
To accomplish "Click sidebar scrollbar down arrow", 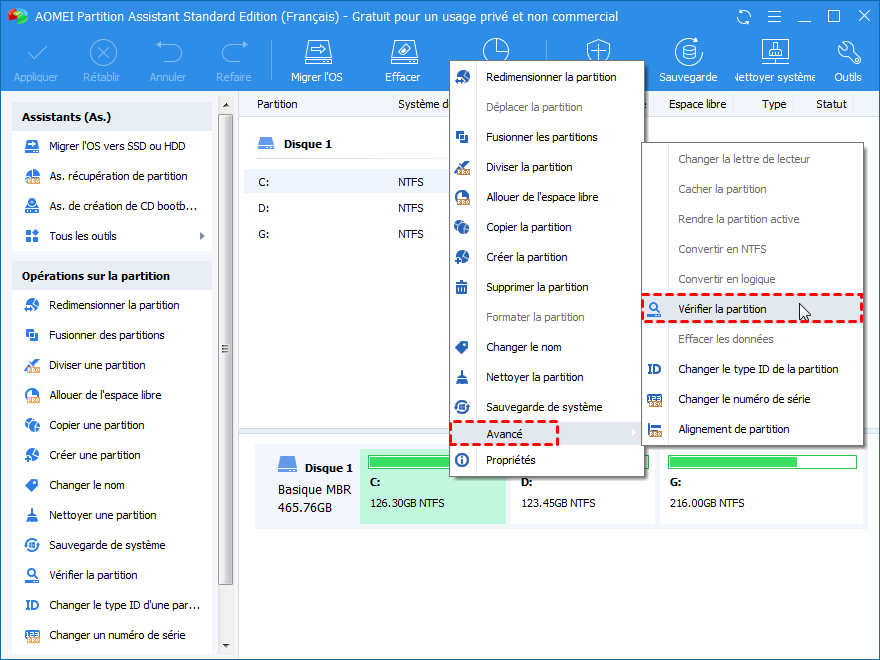I will coord(226,645).
